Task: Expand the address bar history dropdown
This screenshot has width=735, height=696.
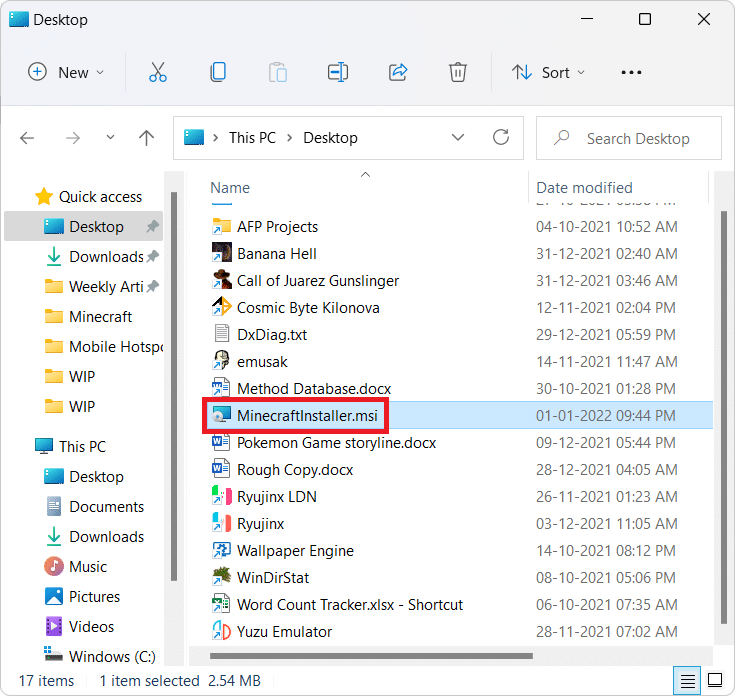Action: pos(458,138)
